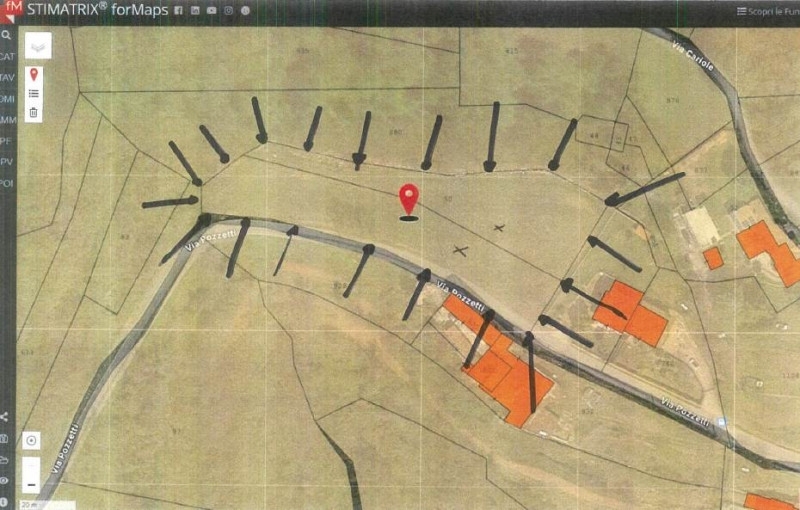The height and width of the screenshot is (510, 800).
Task: Open the YouTube icon in header
Action: (x=210, y=10)
